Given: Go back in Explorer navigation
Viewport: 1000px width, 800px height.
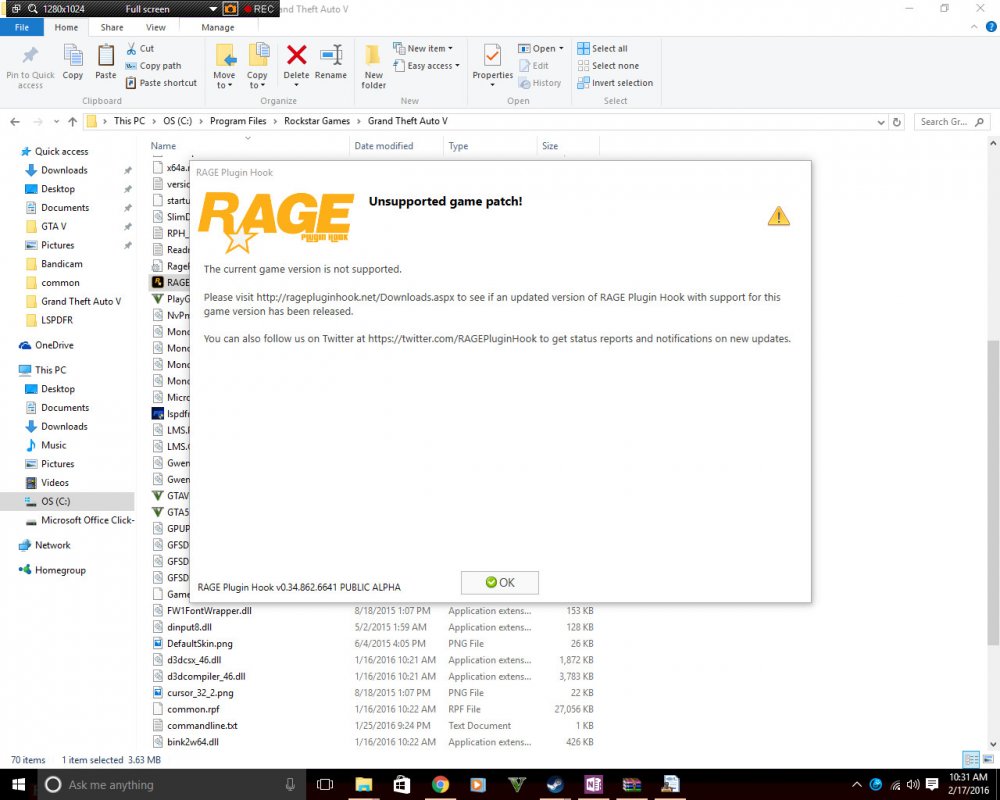Looking at the screenshot, I should 15,121.
